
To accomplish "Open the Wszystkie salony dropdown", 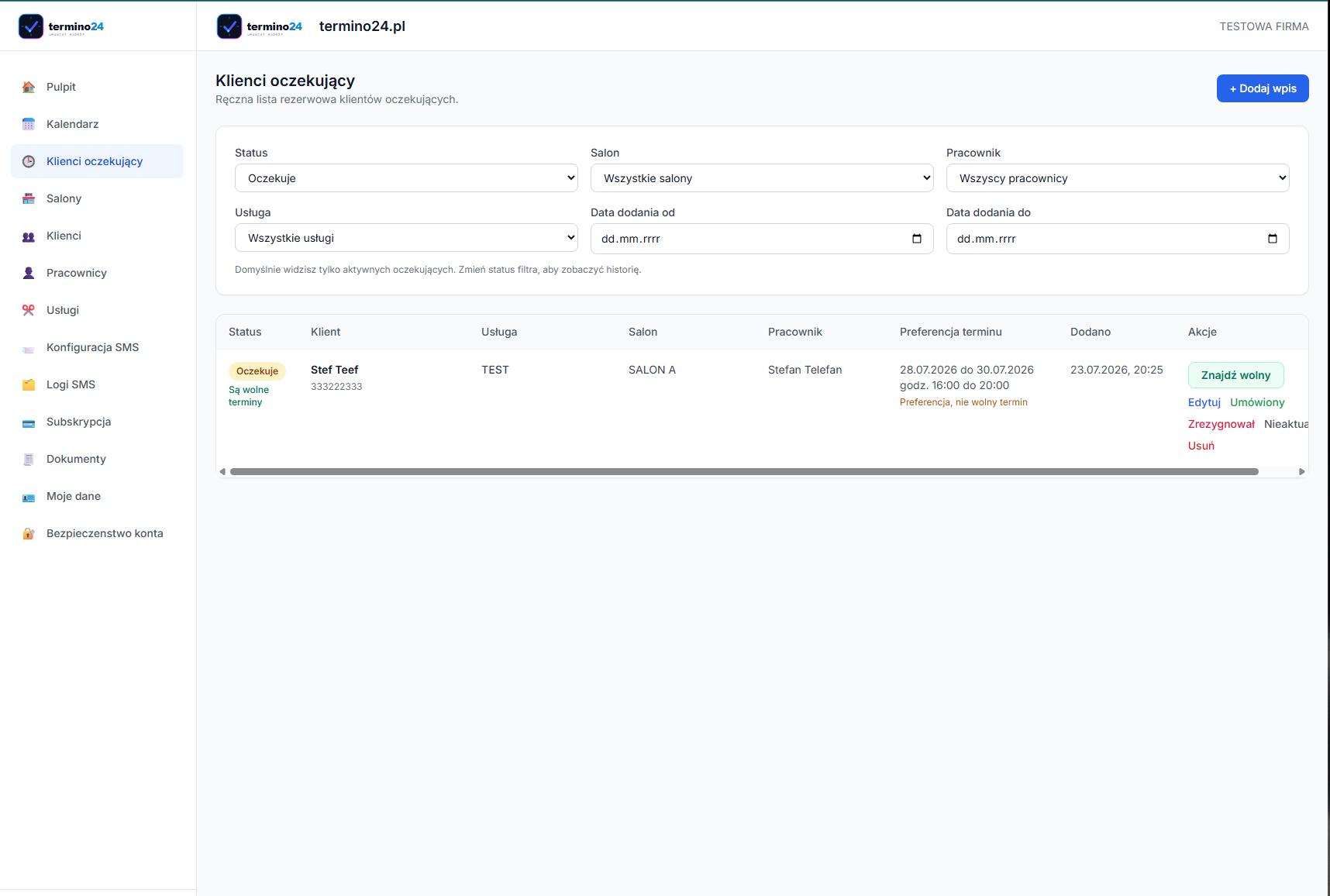I will 762,178.
